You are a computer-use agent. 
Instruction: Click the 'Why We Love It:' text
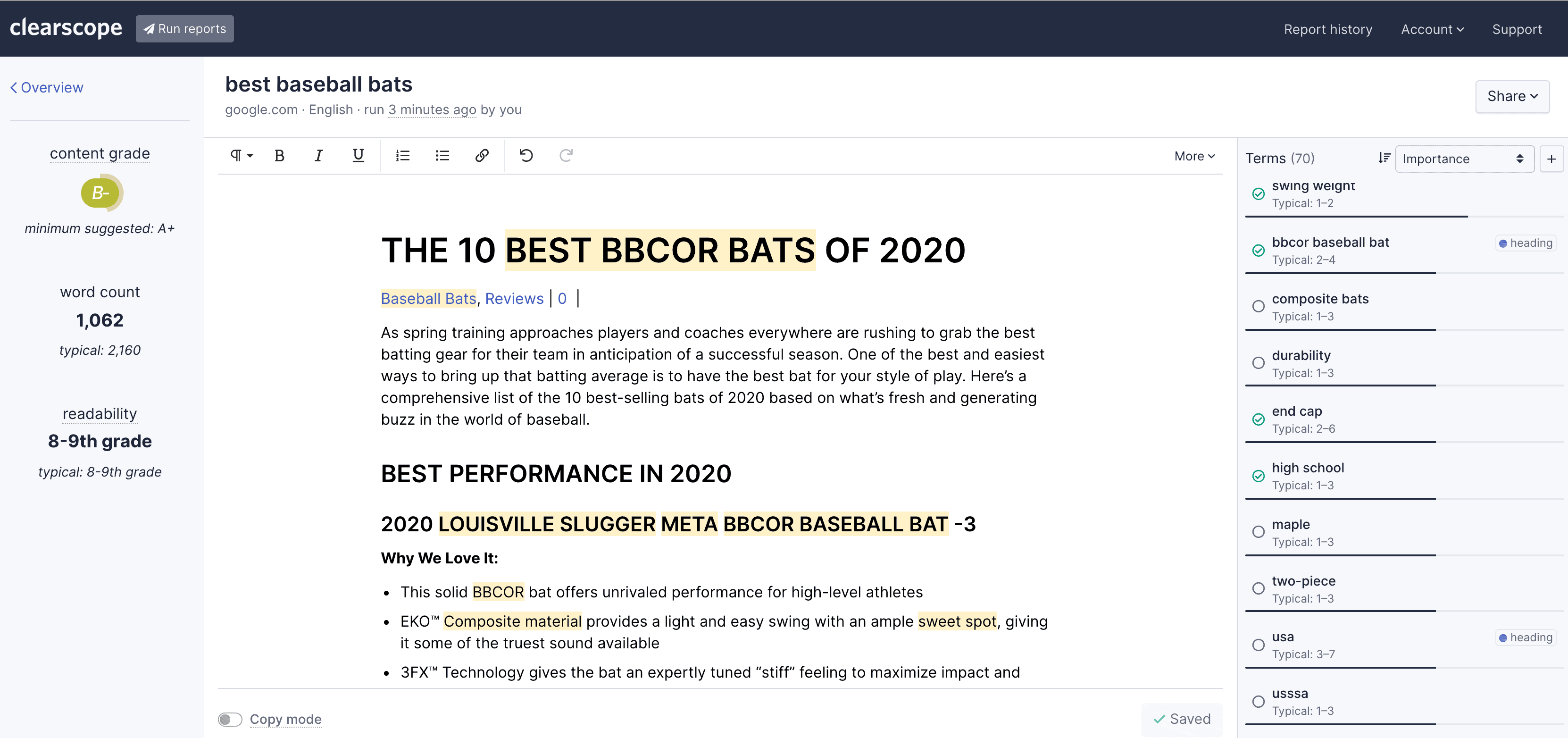(440, 558)
